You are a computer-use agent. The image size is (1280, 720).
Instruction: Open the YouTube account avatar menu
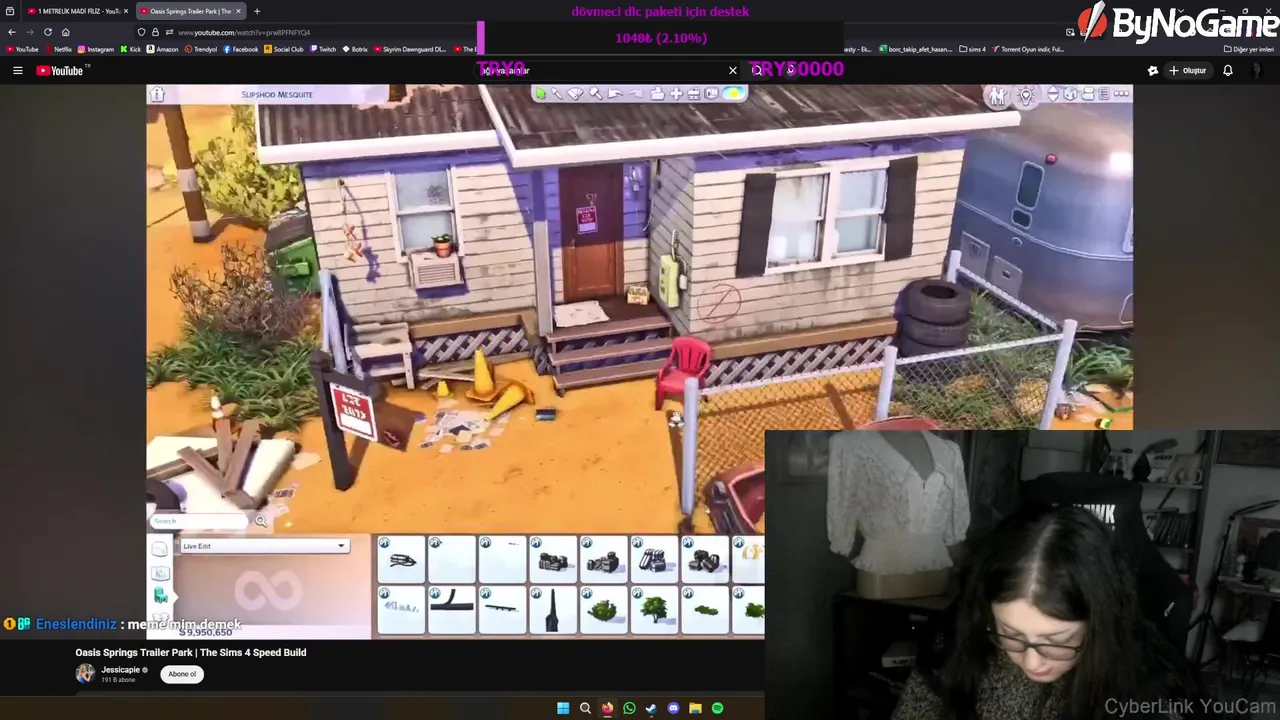tap(1258, 70)
